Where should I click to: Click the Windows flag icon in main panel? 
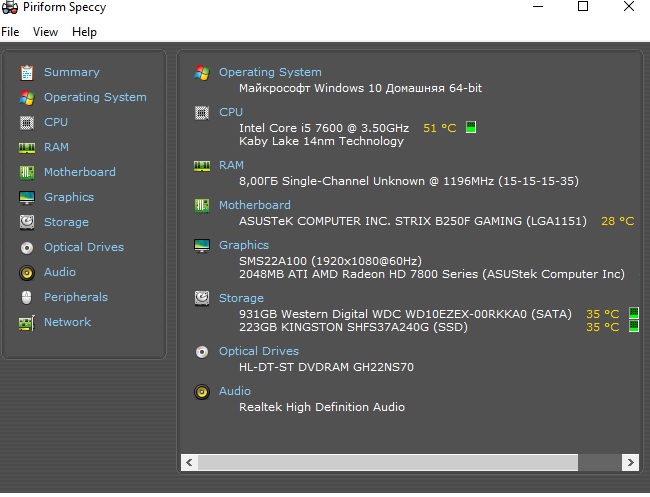202,73
